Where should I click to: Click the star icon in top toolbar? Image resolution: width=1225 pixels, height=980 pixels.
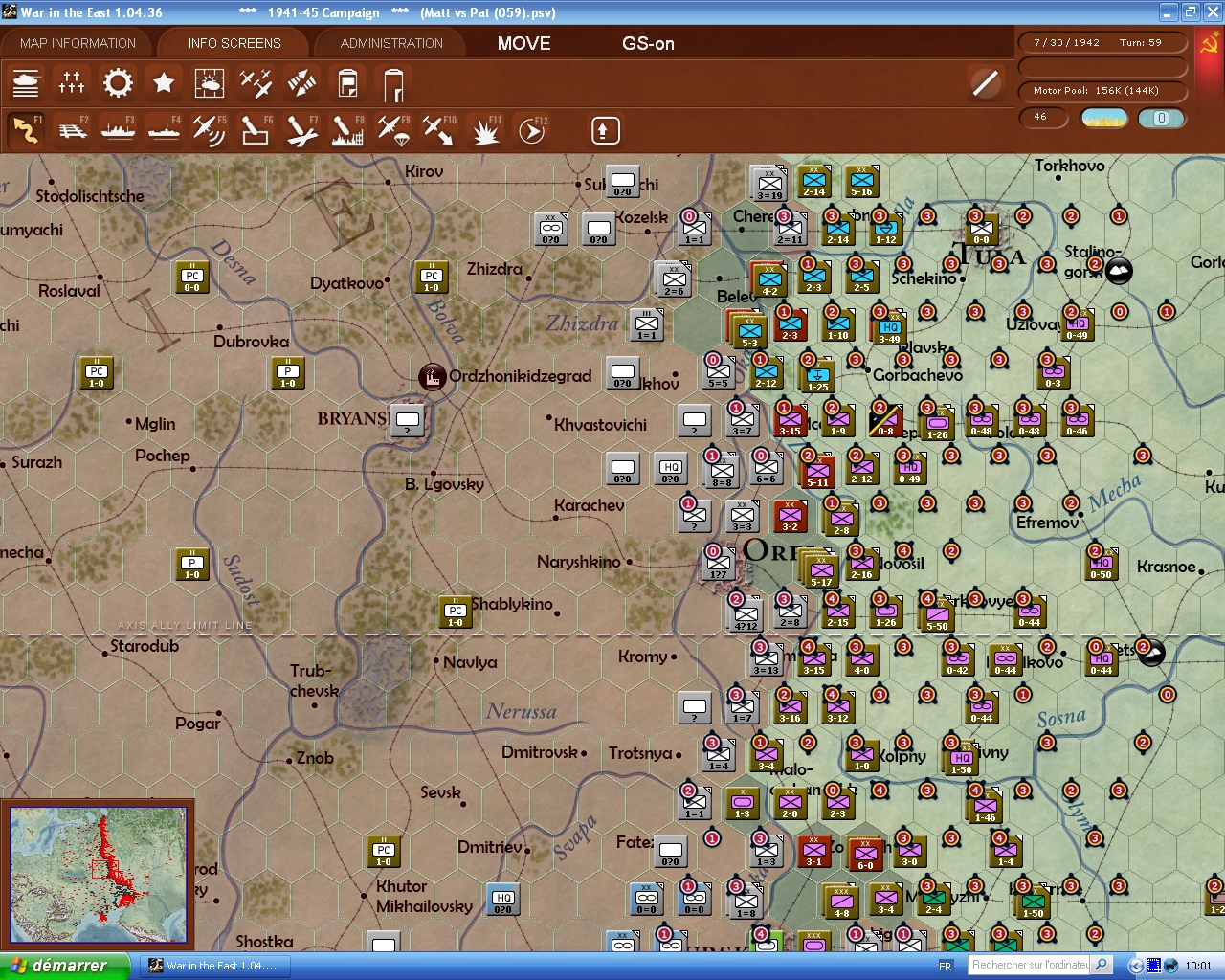164,83
